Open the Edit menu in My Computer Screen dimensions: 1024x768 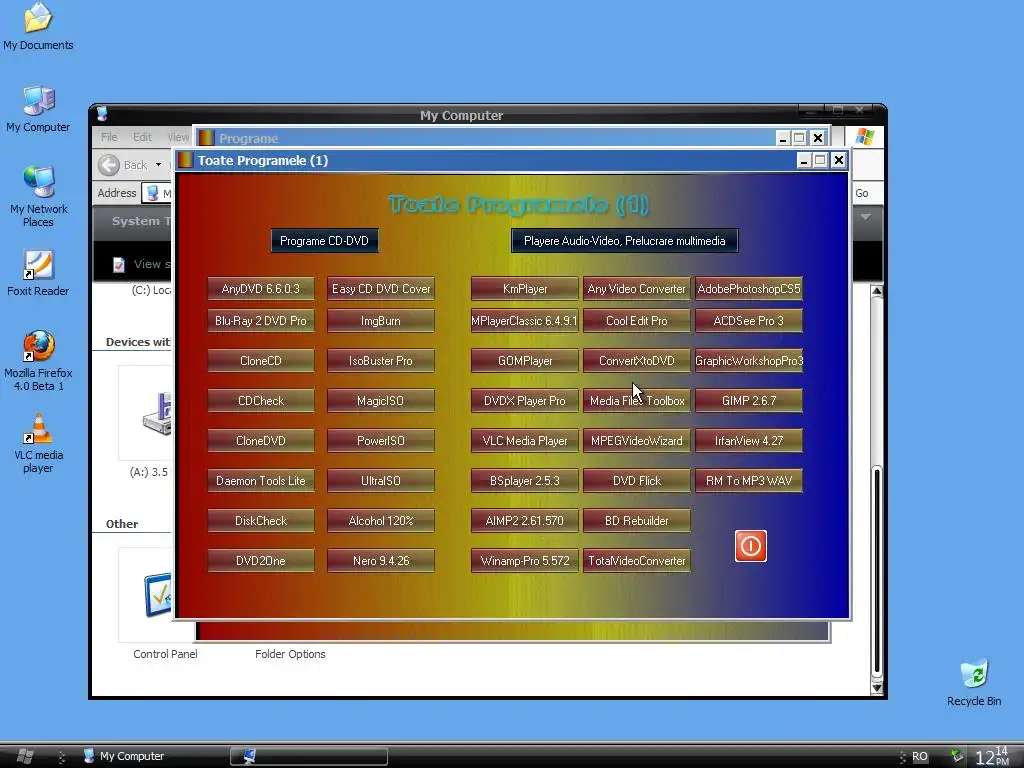tap(142, 137)
